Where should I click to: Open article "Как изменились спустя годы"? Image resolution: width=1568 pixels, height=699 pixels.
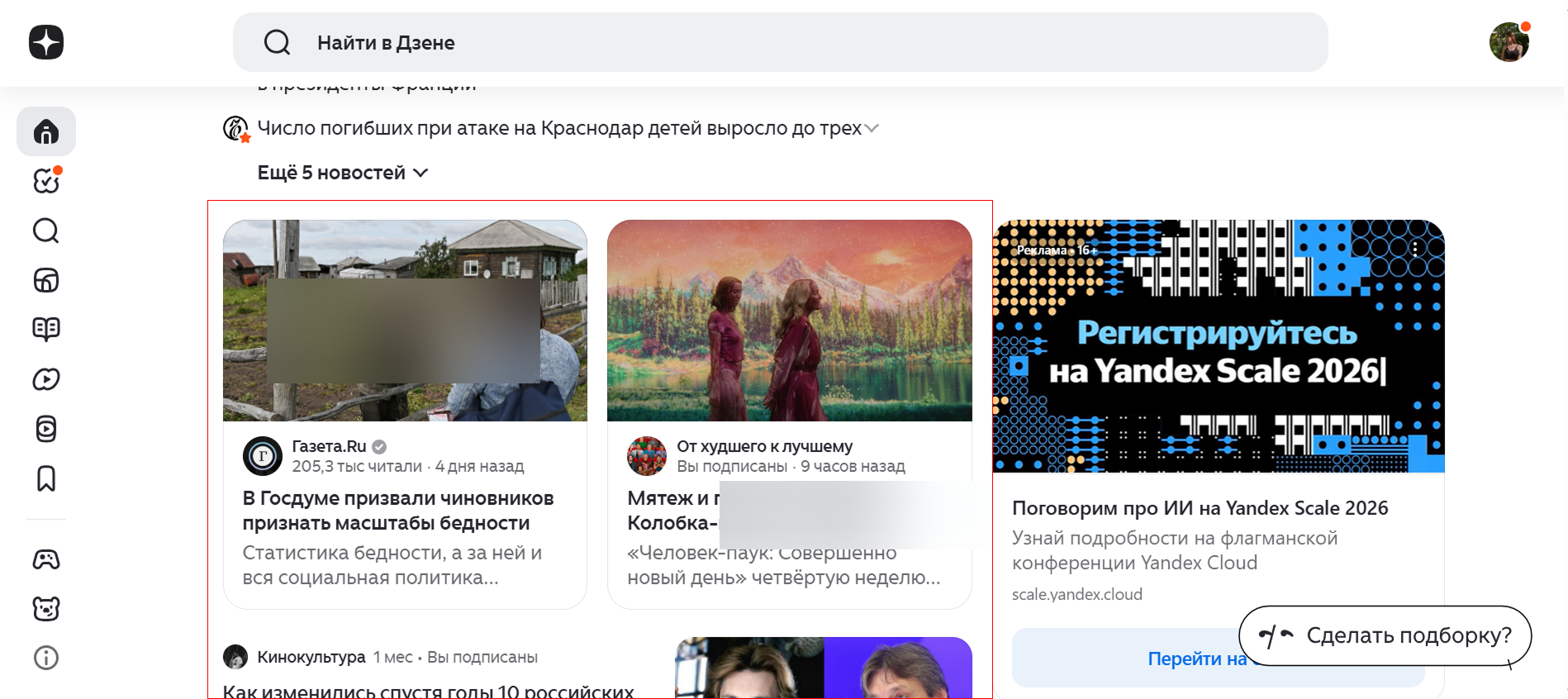pos(428,691)
